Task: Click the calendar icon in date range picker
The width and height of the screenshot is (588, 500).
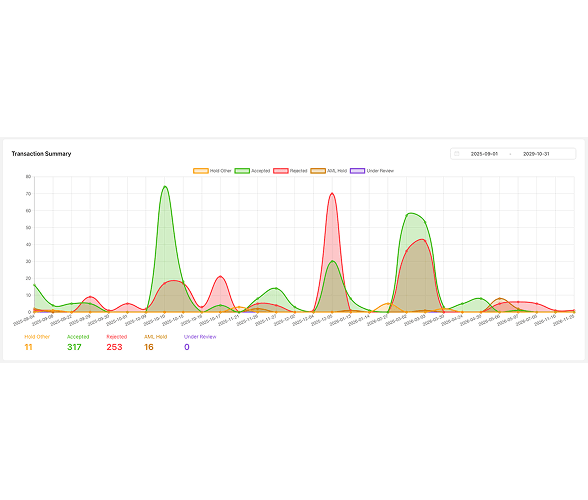Action: coord(457,154)
